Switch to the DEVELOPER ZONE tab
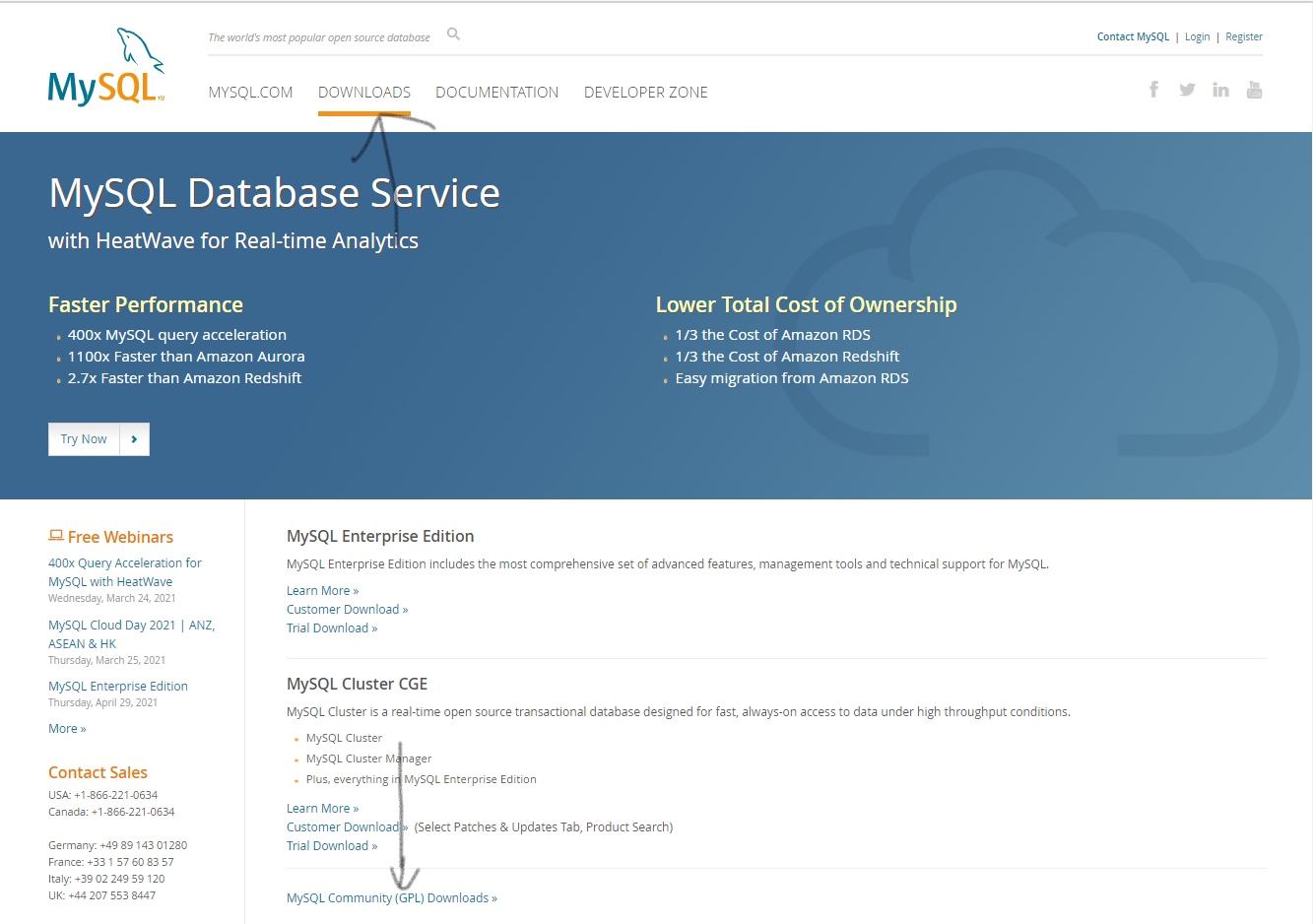This screenshot has height=924, width=1313. pyautogui.click(x=646, y=93)
